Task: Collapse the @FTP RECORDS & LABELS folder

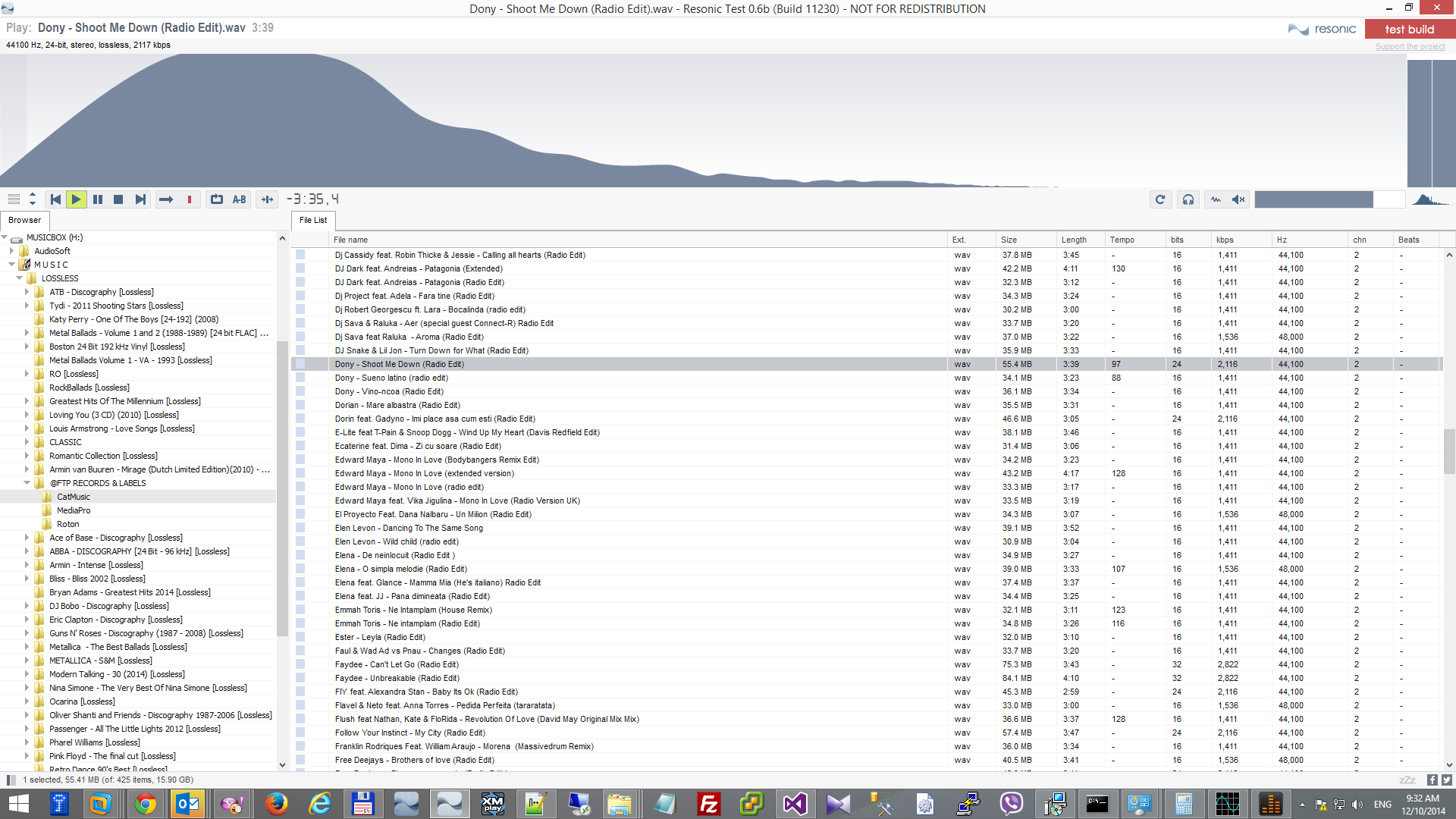Action: point(27,483)
